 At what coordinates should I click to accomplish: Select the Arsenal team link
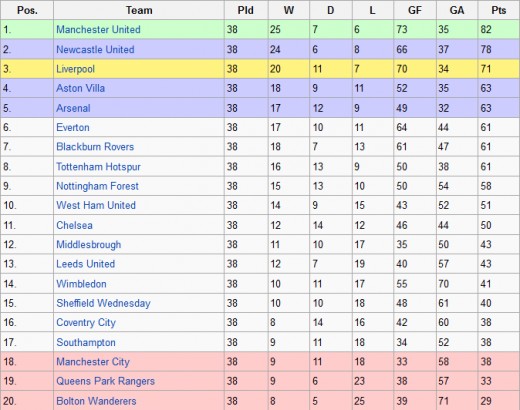pyautogui.click(x=73, y=108)
